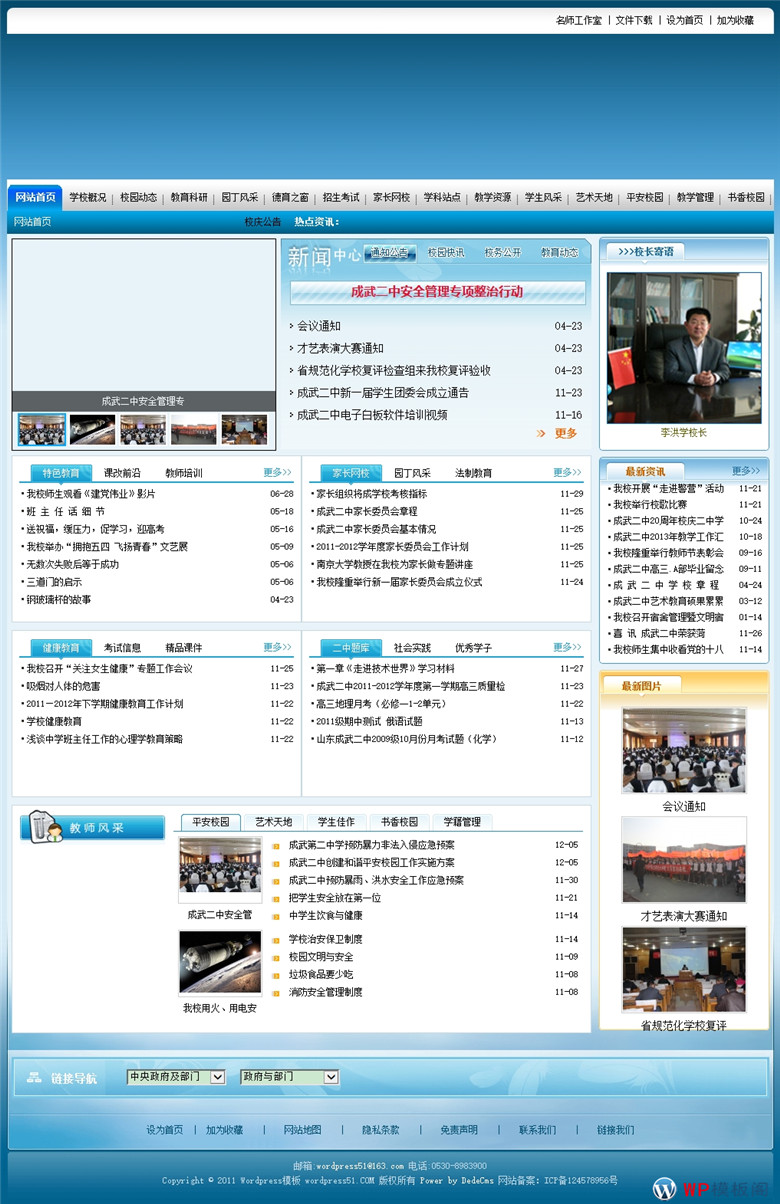The image size is (780, 1204).
Task: Open 校园文明与安全 article
Action: click(320, 957)
